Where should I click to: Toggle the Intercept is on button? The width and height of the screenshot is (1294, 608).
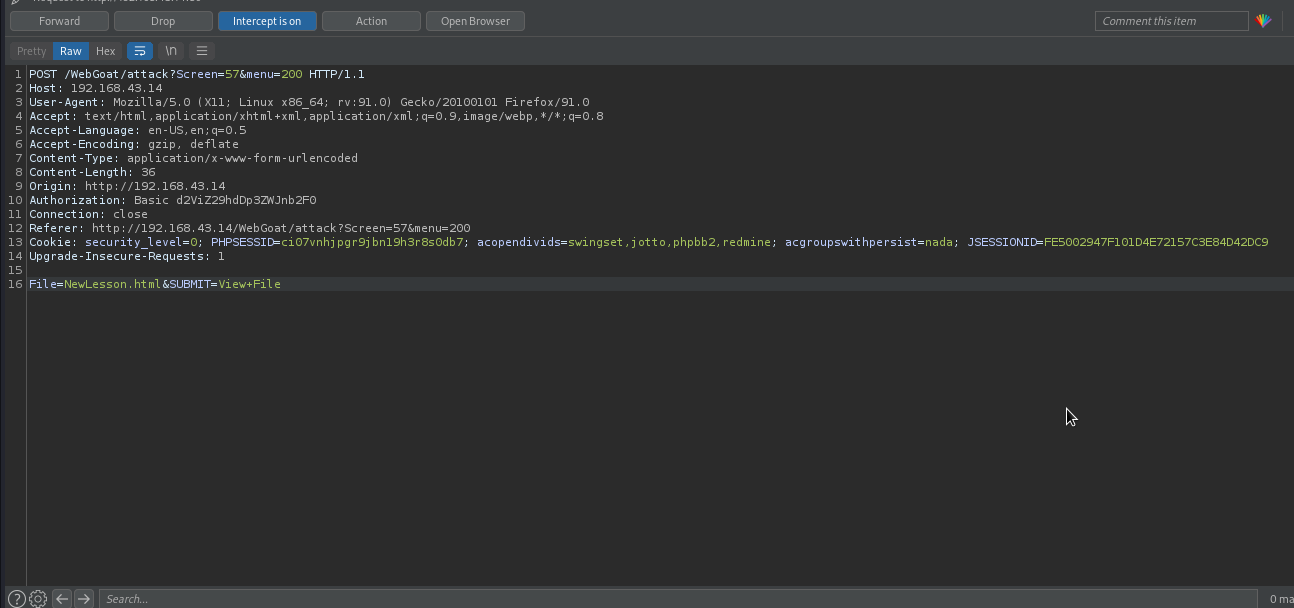coord(267,21)
